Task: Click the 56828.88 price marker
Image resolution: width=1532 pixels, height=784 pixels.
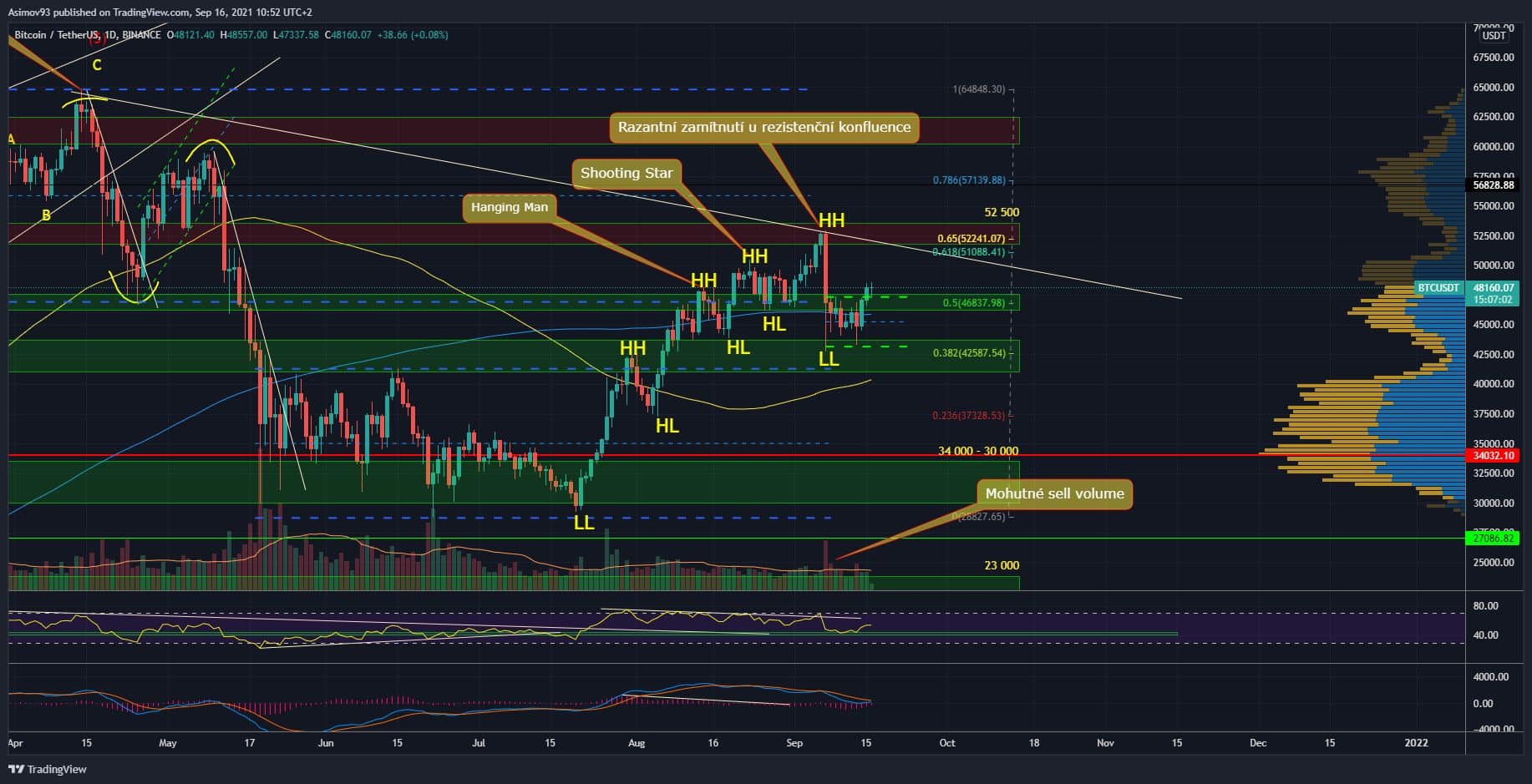Action: coord(1494,185)
